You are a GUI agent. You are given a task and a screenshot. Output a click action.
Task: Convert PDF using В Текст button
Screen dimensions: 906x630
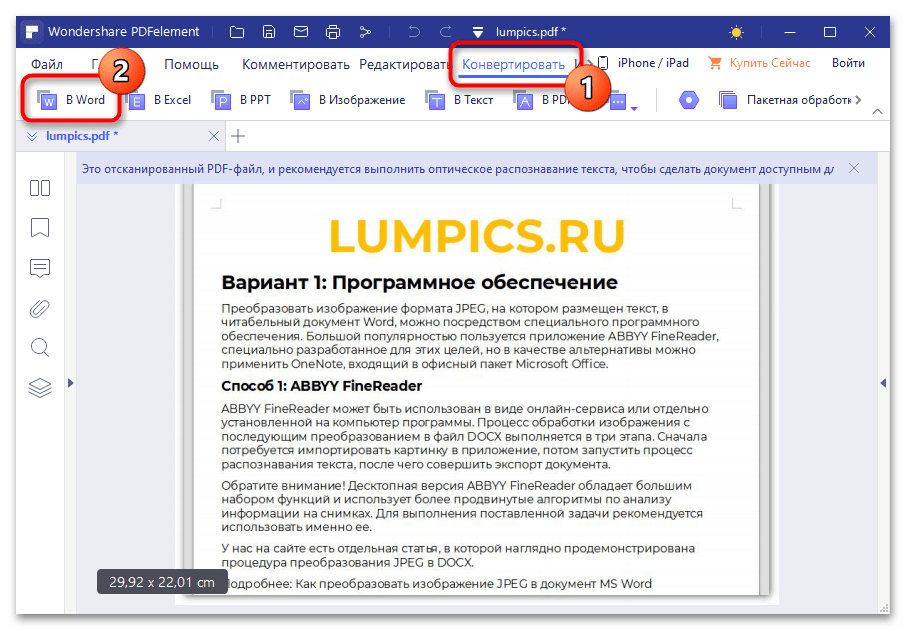(459, 101)
